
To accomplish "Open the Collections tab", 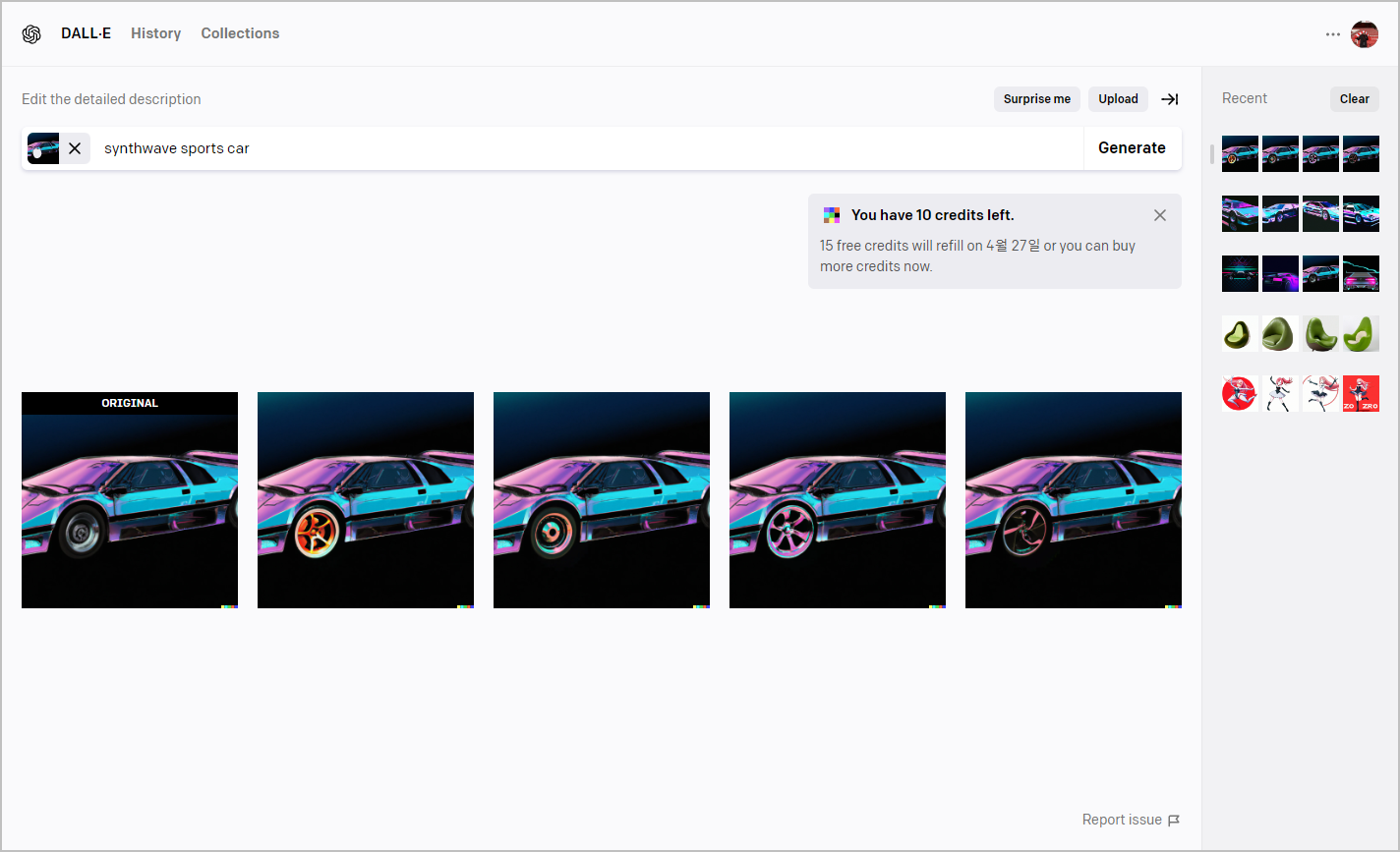I will (240, 33).
